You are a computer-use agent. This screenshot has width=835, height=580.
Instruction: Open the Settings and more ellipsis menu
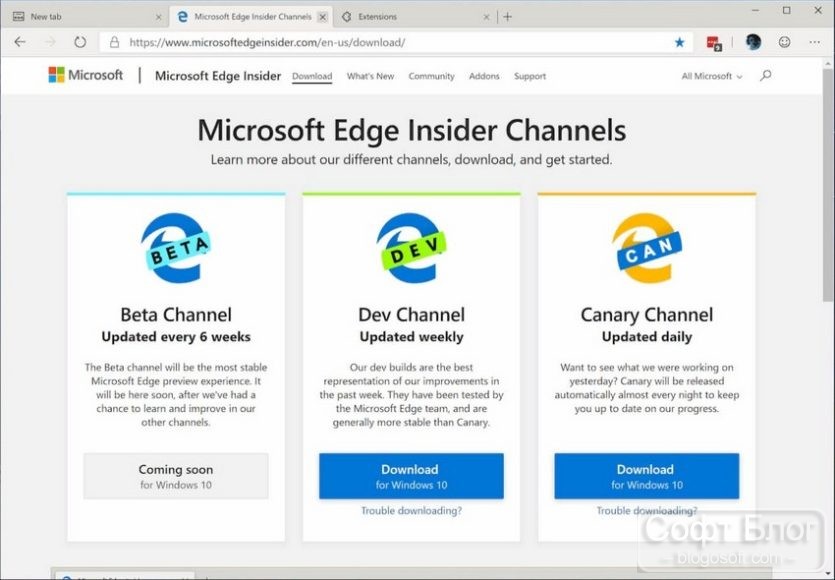(x=814, y=42)
